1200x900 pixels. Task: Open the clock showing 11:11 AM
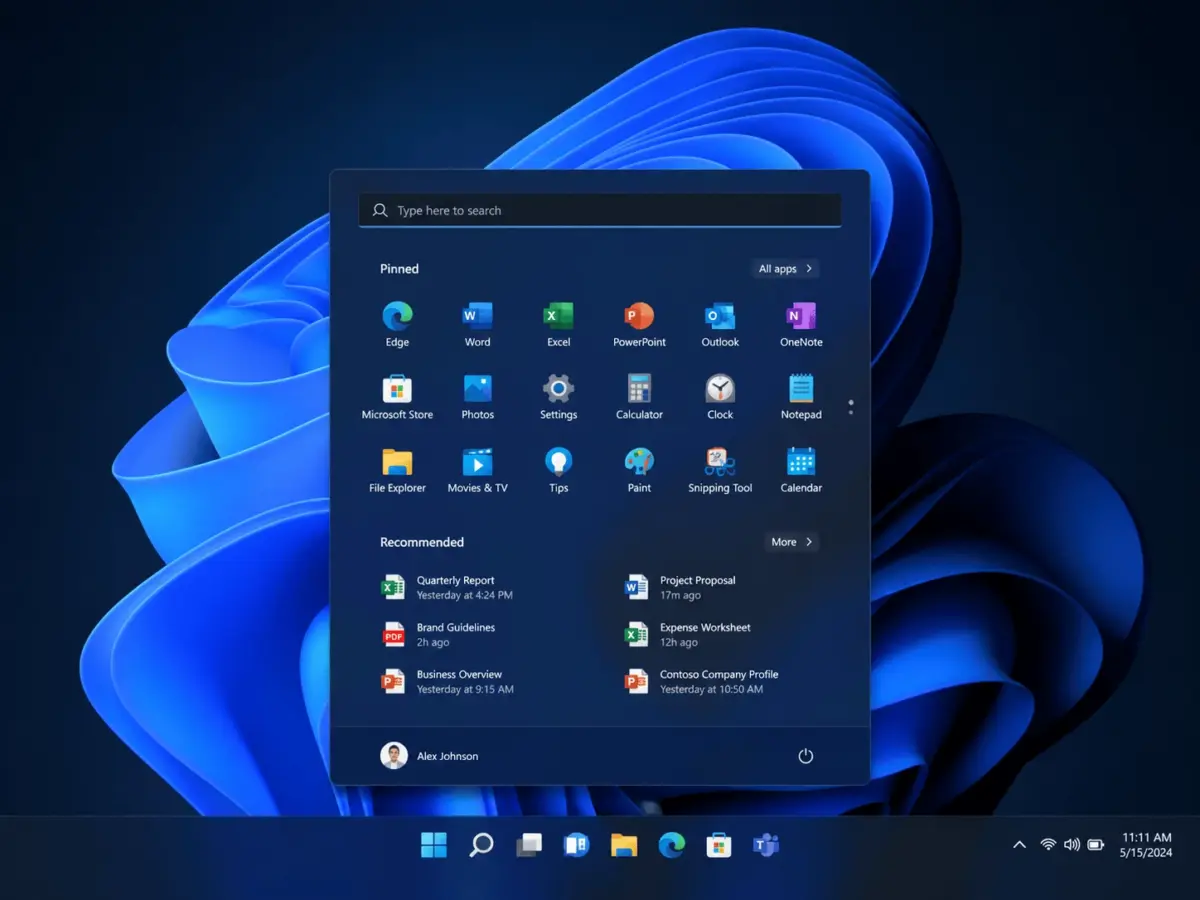point(1147,845)
